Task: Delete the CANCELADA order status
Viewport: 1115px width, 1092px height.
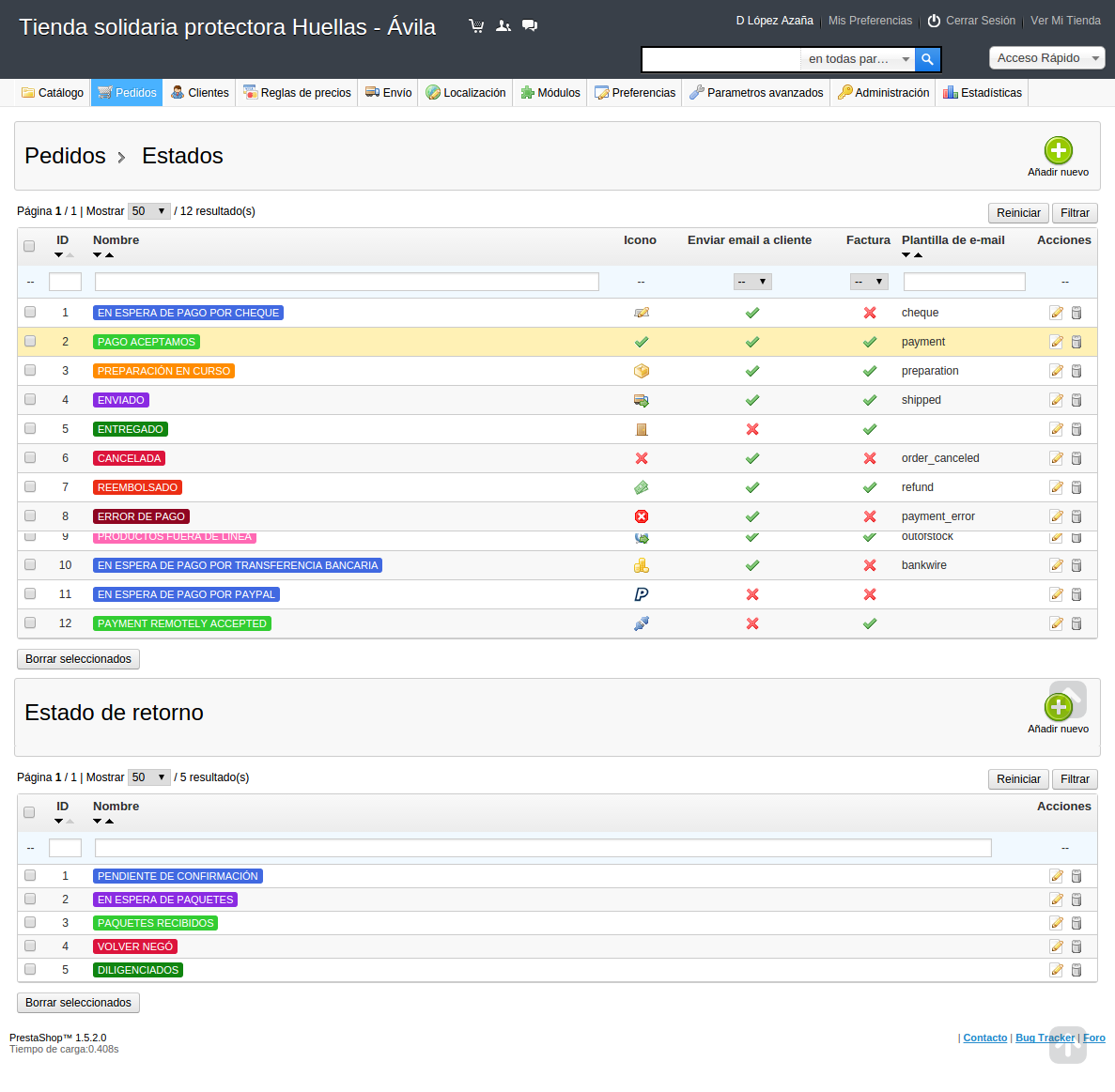Action: point(1076,458)
